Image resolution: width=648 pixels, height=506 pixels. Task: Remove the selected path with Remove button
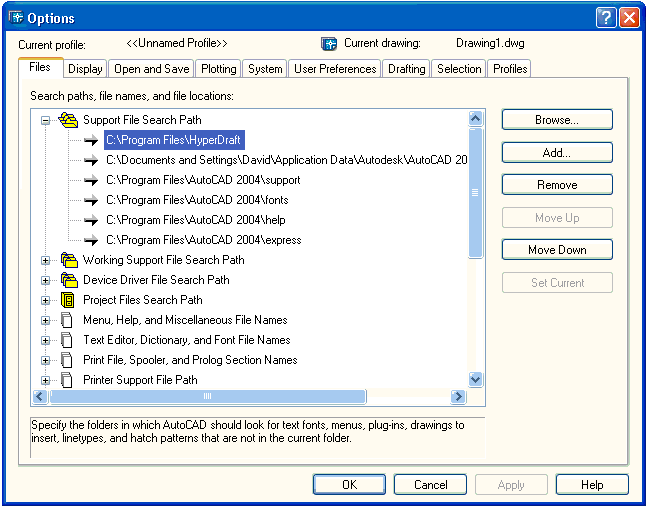coord(557,185)
